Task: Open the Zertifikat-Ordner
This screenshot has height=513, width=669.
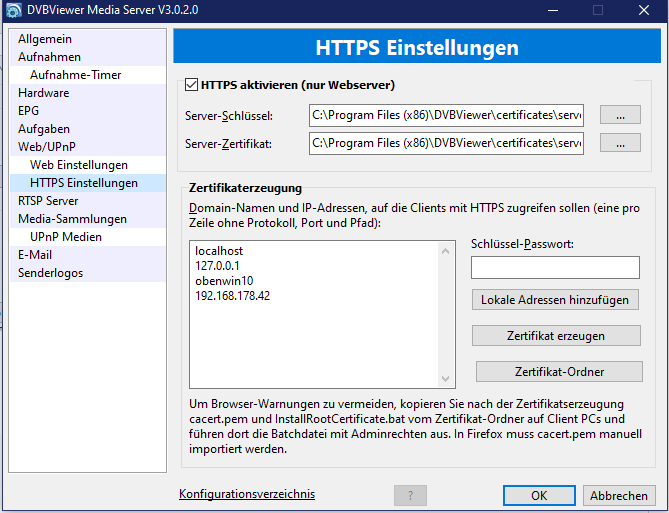Action: pyautogui.click(x=559, y=372)
